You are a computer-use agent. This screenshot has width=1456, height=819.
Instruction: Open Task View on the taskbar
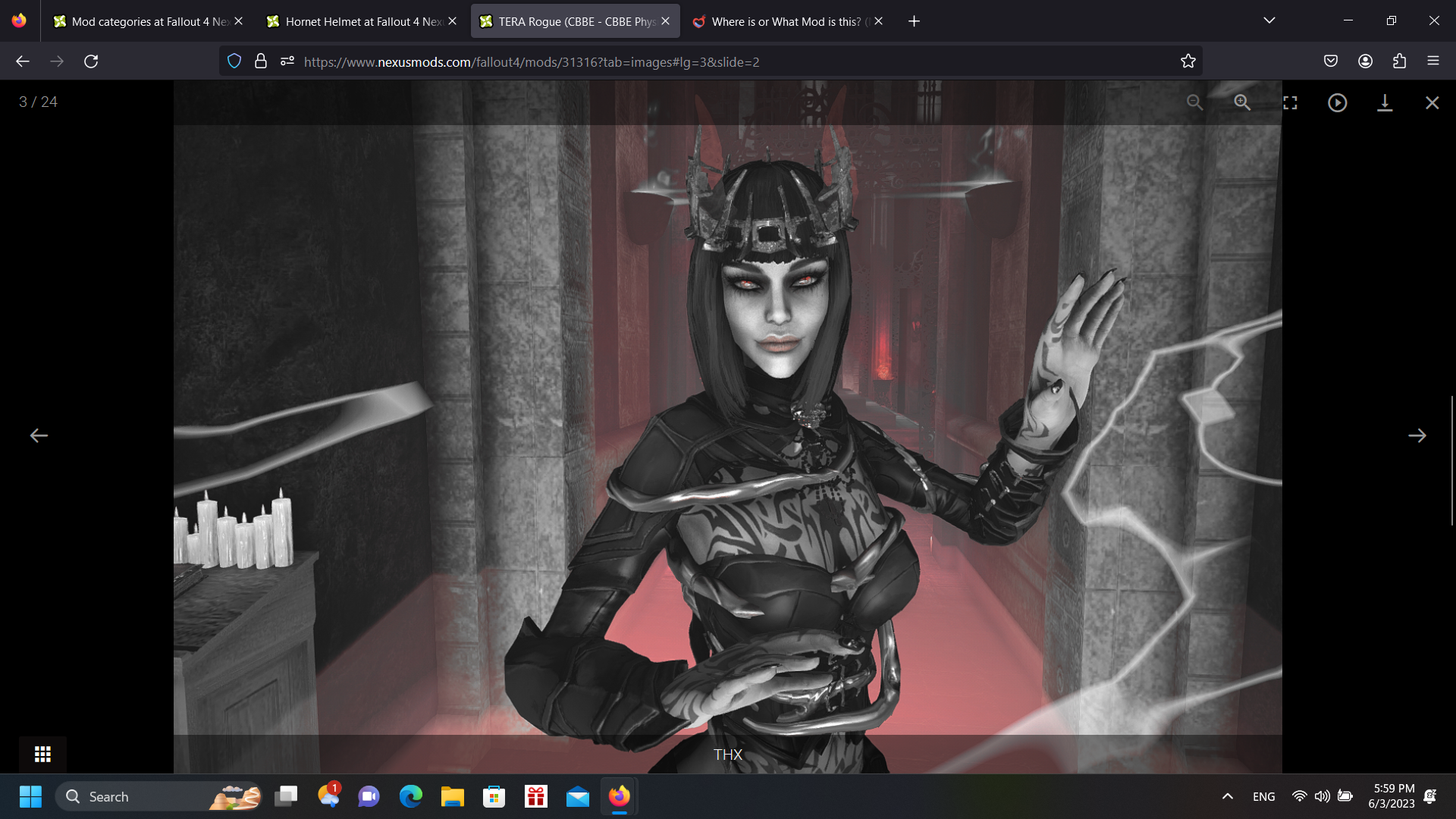pyautogui.click(x=286, y=796)
